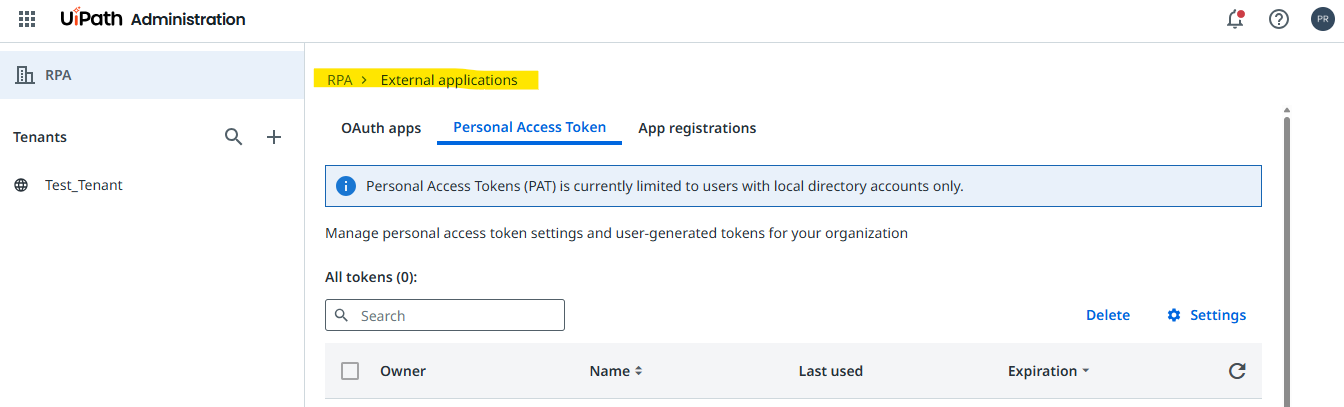This screenshot has width=1344, height=407.
Task: Switch to the OAuth apps tab
Action: pos(381,128)
